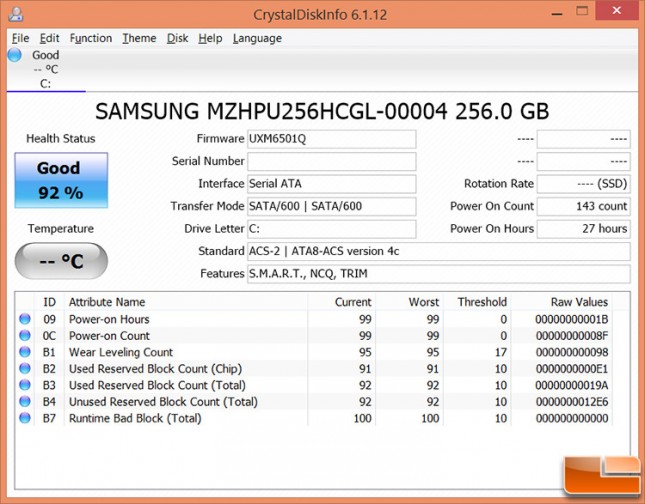Click the Rotation Rate field ---- (SSD)
The width and height of the screenshot is (645, 504).
tap(583, 183)
